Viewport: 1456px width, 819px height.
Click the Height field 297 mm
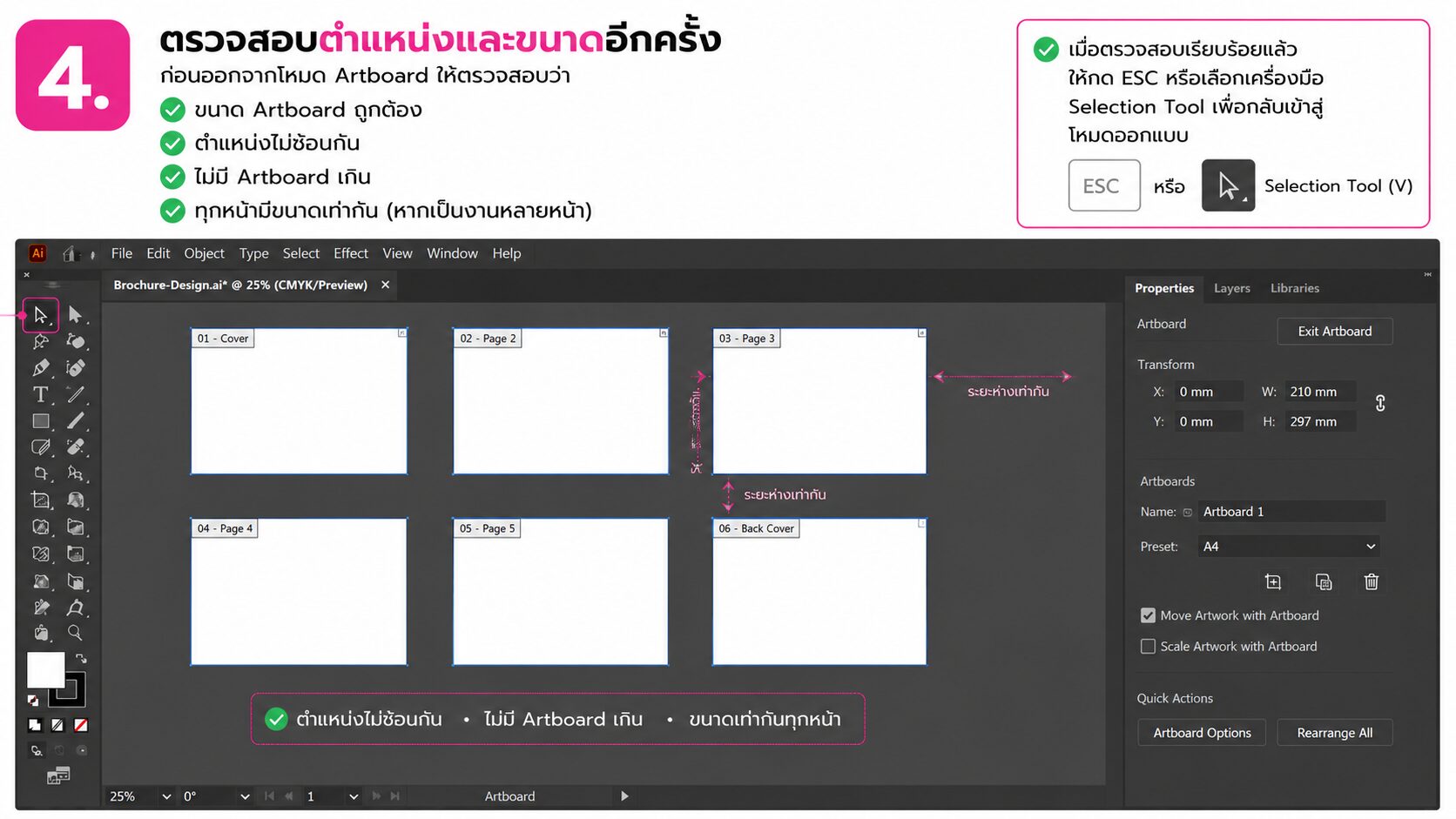1319,421
